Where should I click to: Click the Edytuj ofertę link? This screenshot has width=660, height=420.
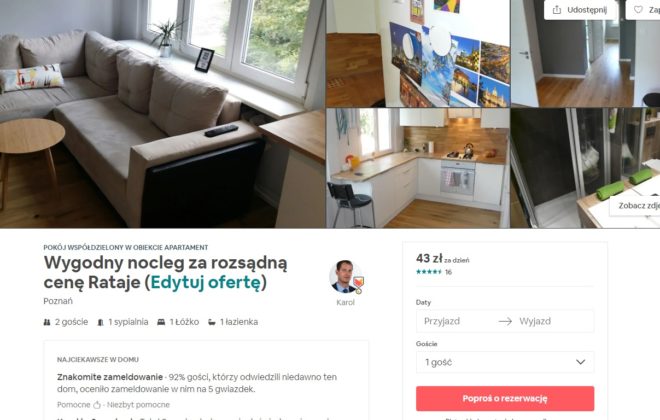point(206,282)
